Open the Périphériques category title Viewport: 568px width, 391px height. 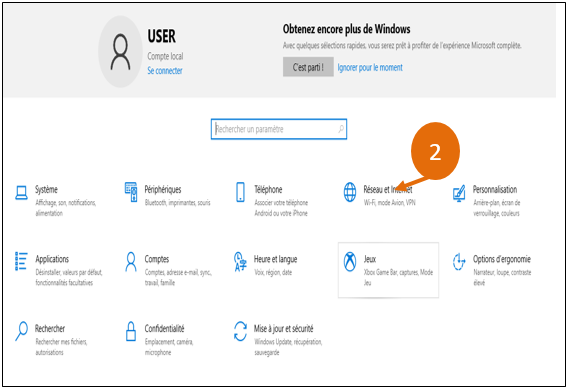[163, 189]
